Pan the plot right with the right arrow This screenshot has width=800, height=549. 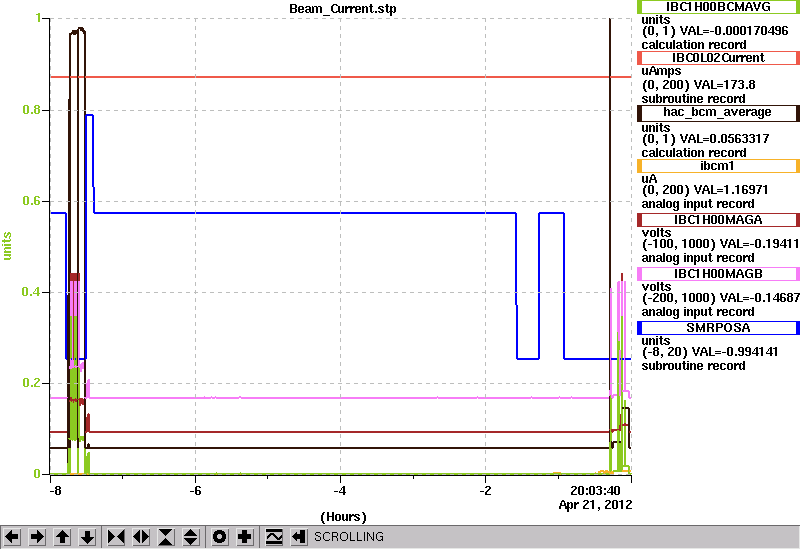(x=37, y=537)
